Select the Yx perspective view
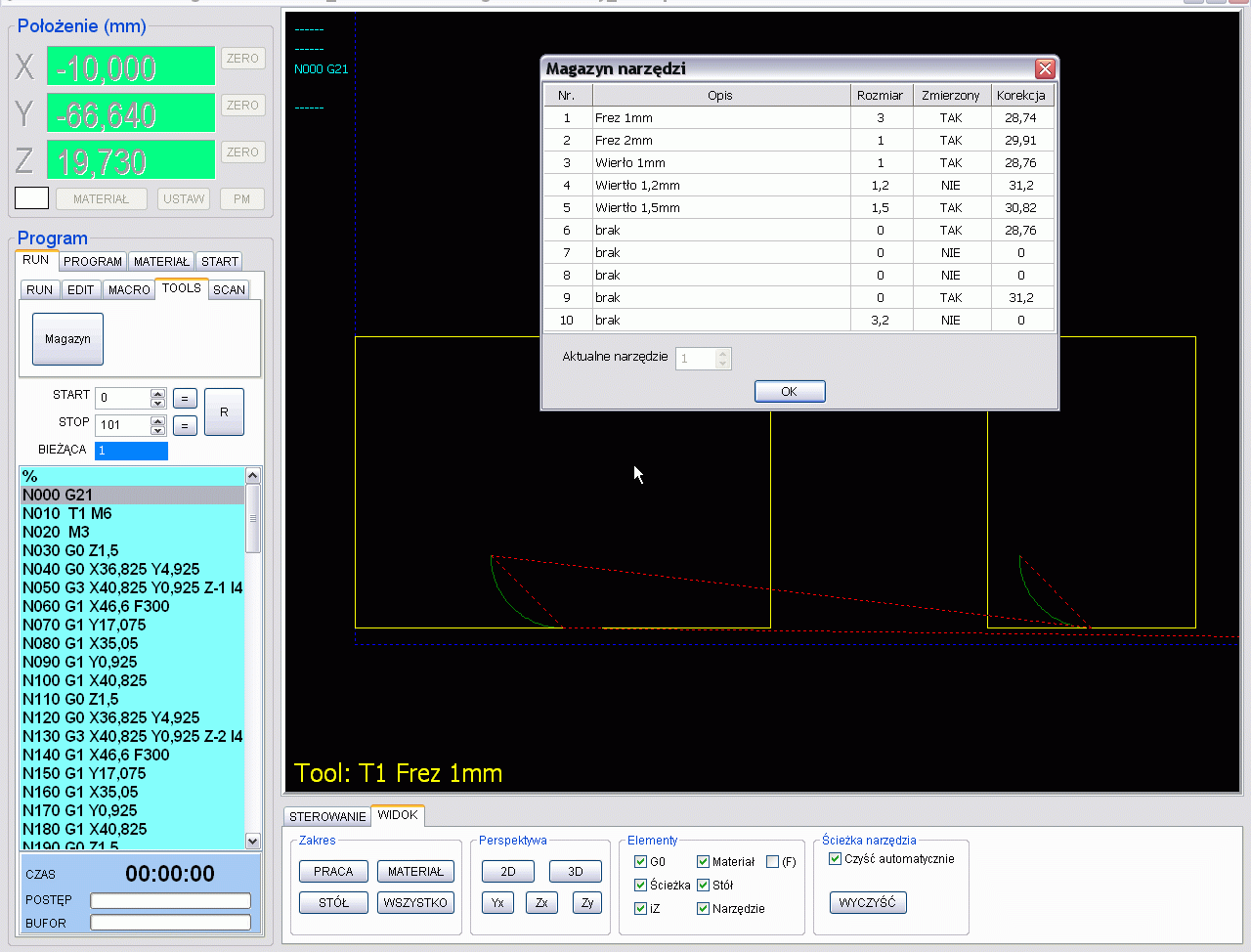1251x952 pixels. [x=497, y=902]
